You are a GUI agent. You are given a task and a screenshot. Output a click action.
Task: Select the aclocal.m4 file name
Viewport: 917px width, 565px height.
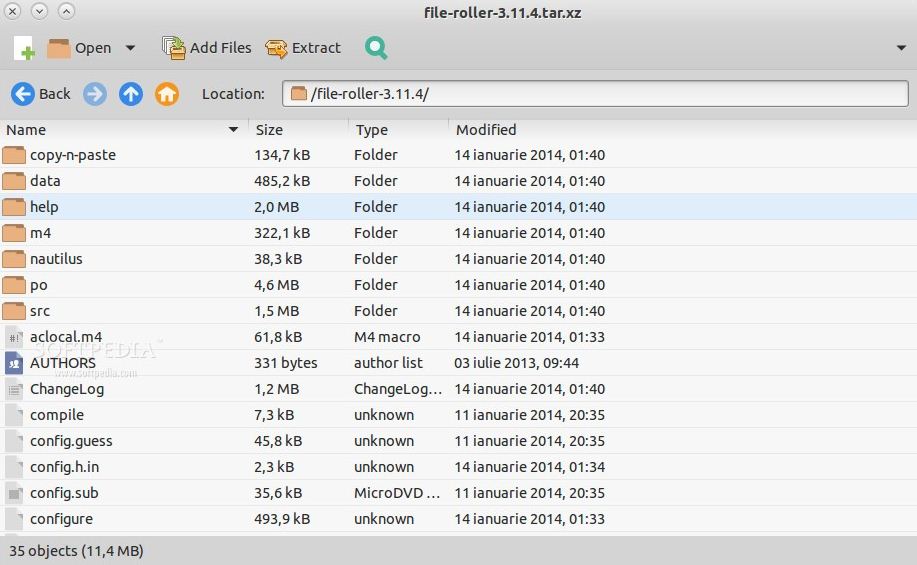tap(66, 337)
